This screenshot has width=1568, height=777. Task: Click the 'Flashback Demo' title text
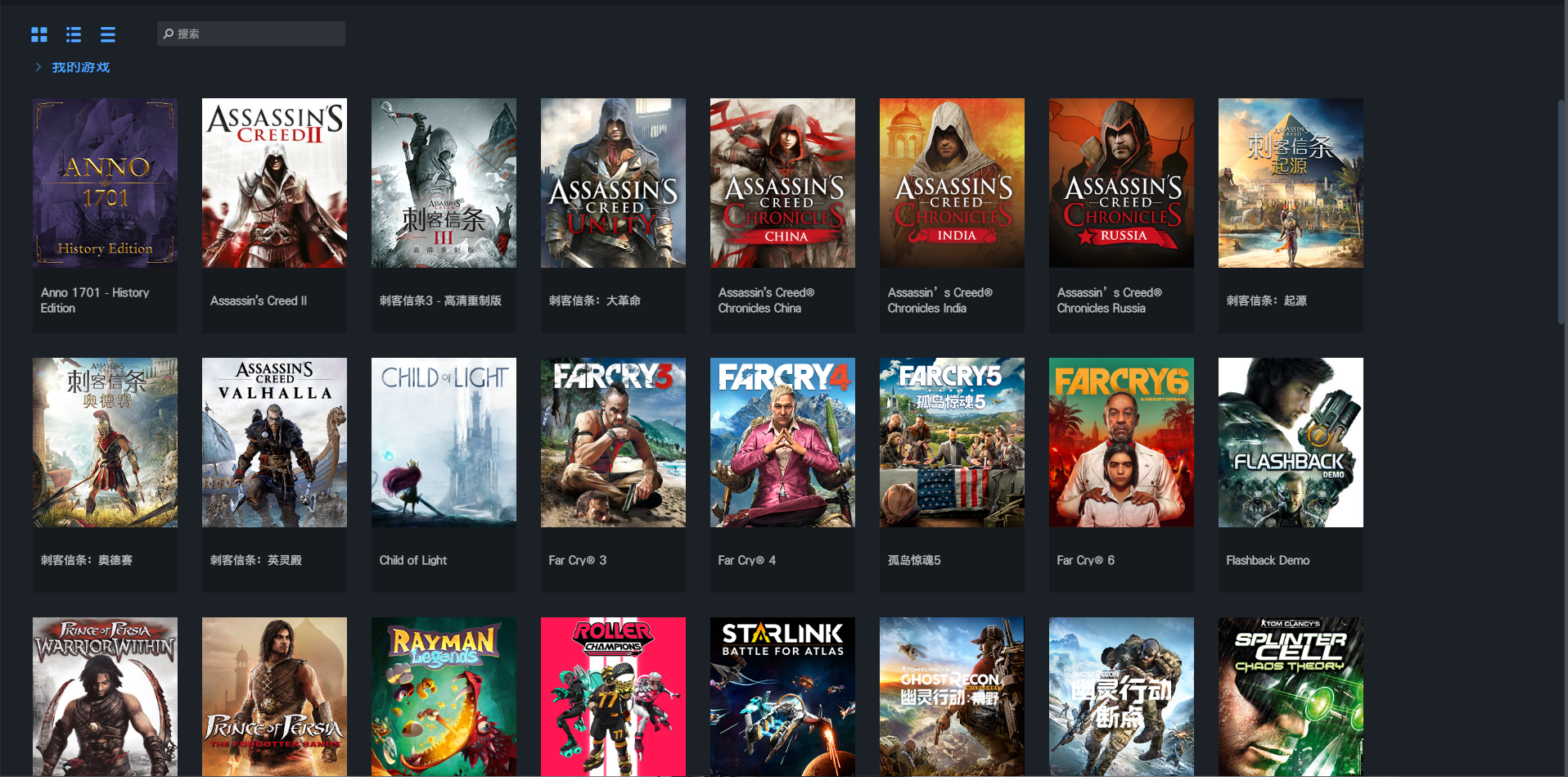(x=1268, y=560)
